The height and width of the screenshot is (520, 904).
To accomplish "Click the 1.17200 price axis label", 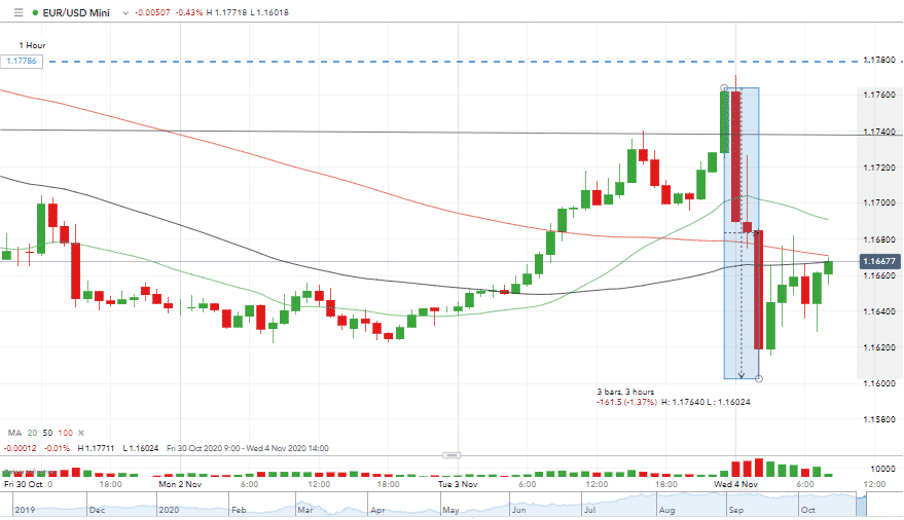I will [x=879, y=167].
